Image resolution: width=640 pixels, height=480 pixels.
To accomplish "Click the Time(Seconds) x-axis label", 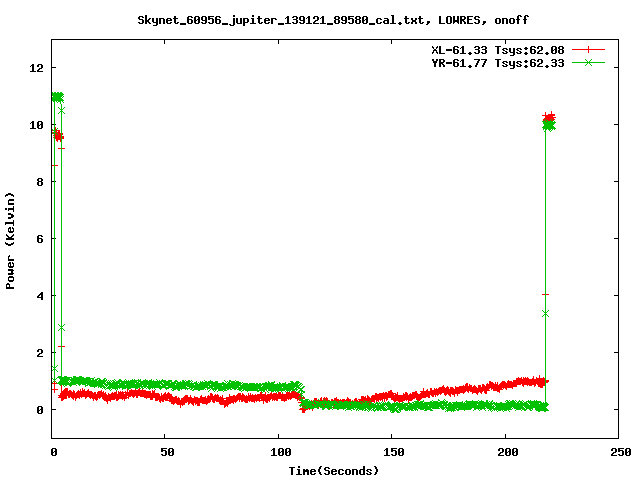I will coord(335,470).
